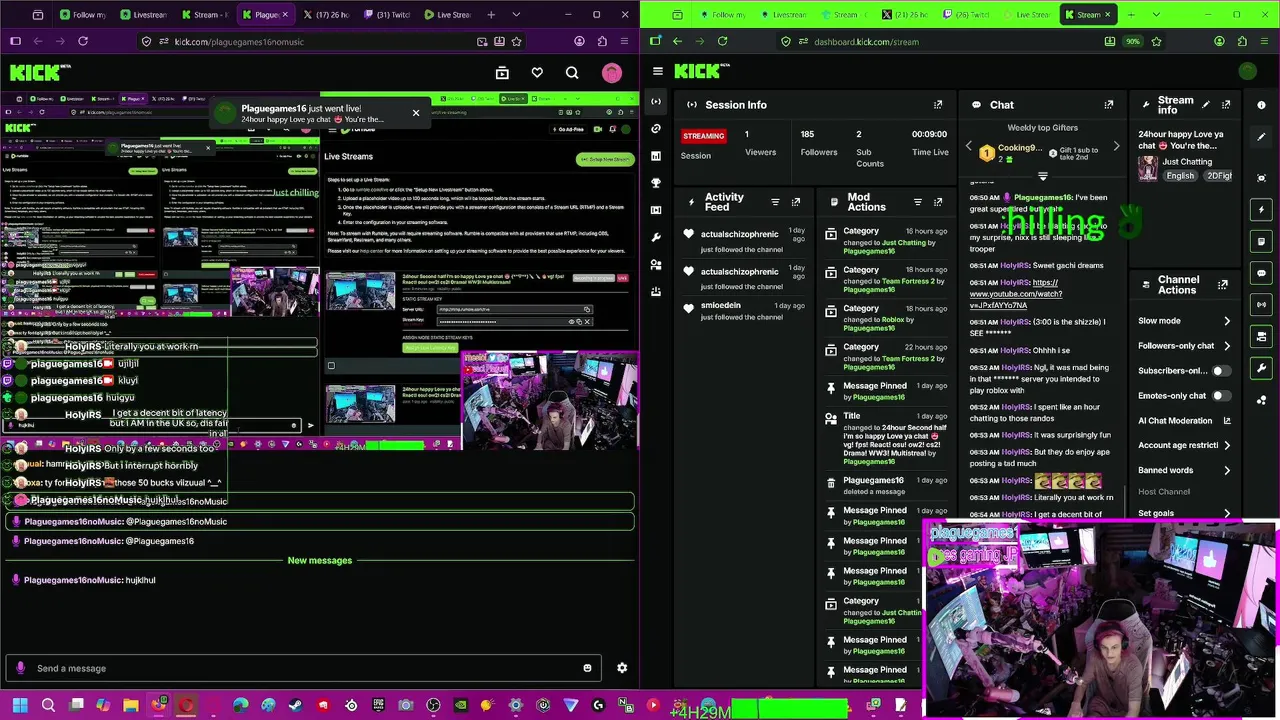Open the Kick dashboard hamburger menu
The height and width of the screenshot is (720, 1280).
[657, 71]
